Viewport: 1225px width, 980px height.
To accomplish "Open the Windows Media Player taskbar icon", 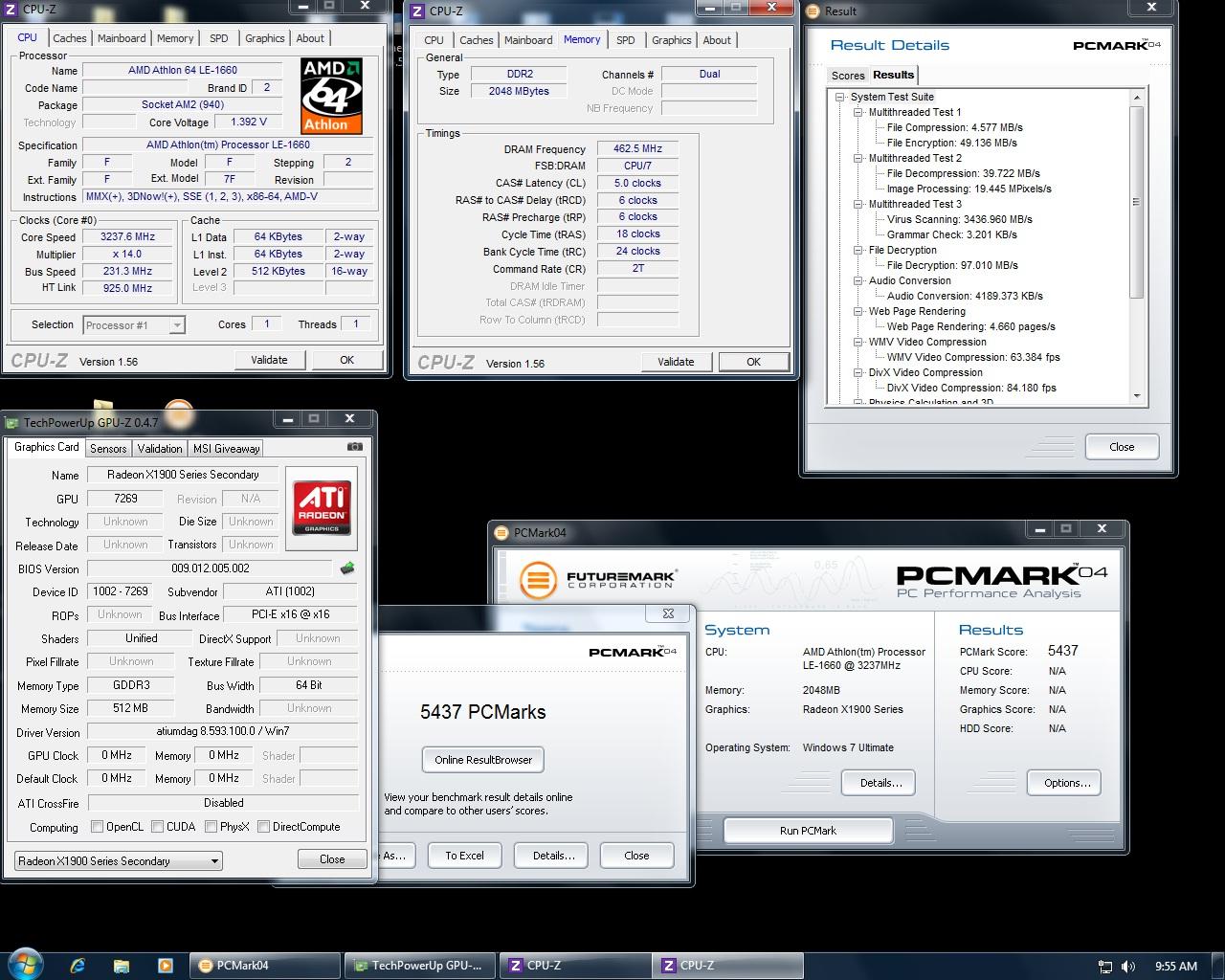I will (x=165, y=966).
